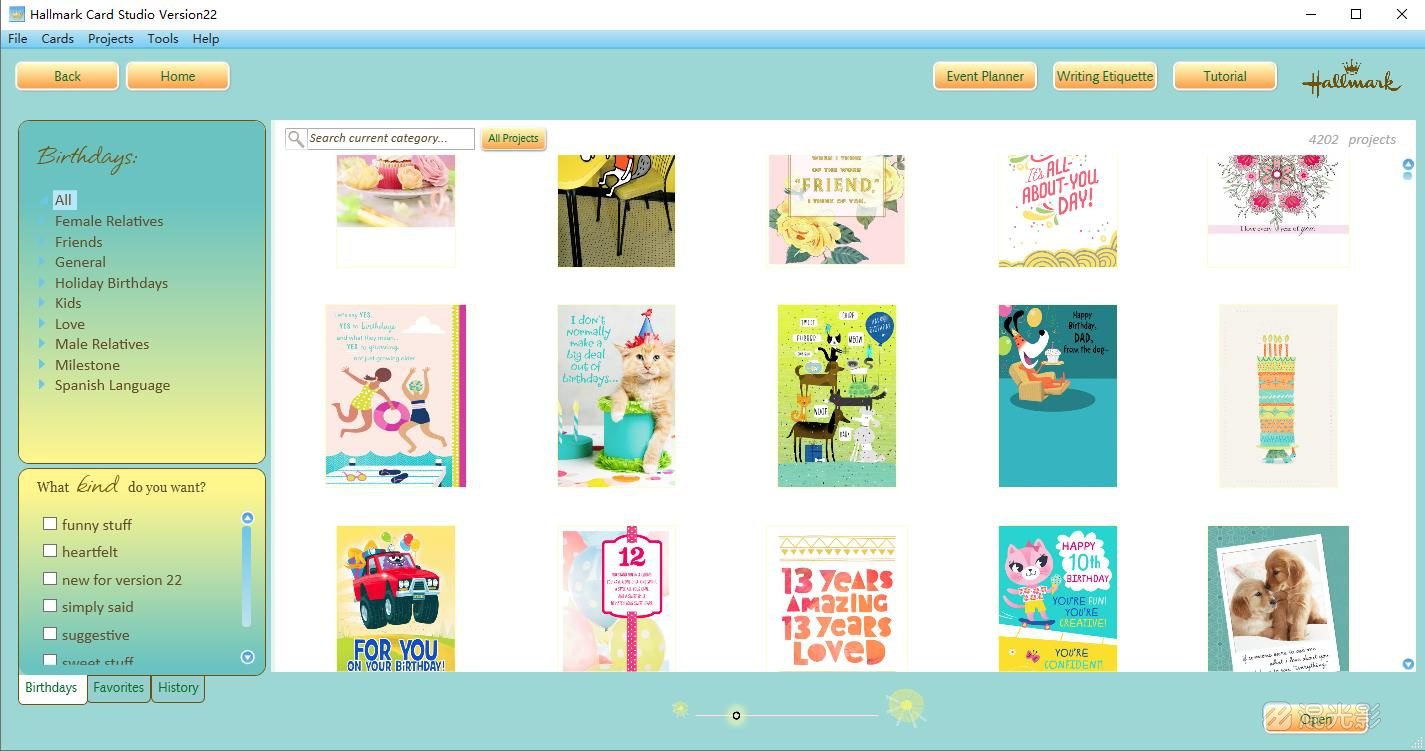Image resolution: width=1425 pixels, height=751 pixels.
Task: Click the search current category field
Action: (390, 139)
